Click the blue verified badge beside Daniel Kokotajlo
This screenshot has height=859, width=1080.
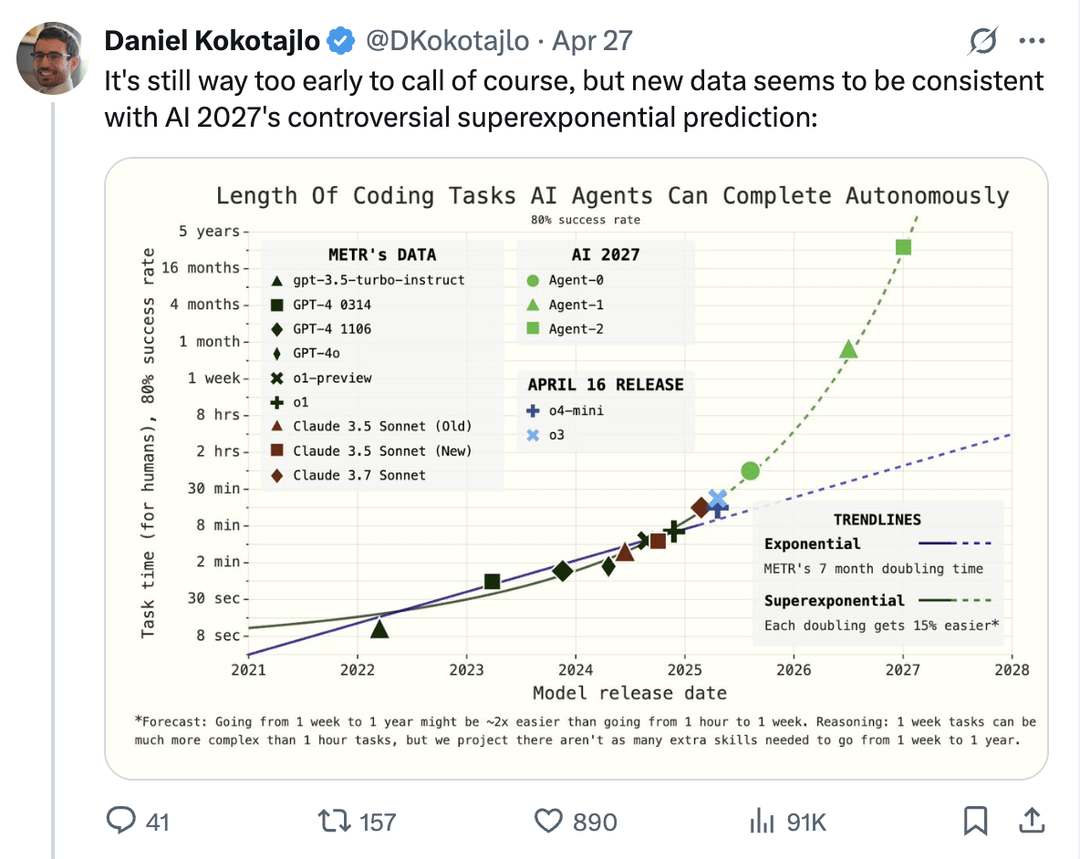click(x=340, y=42)
